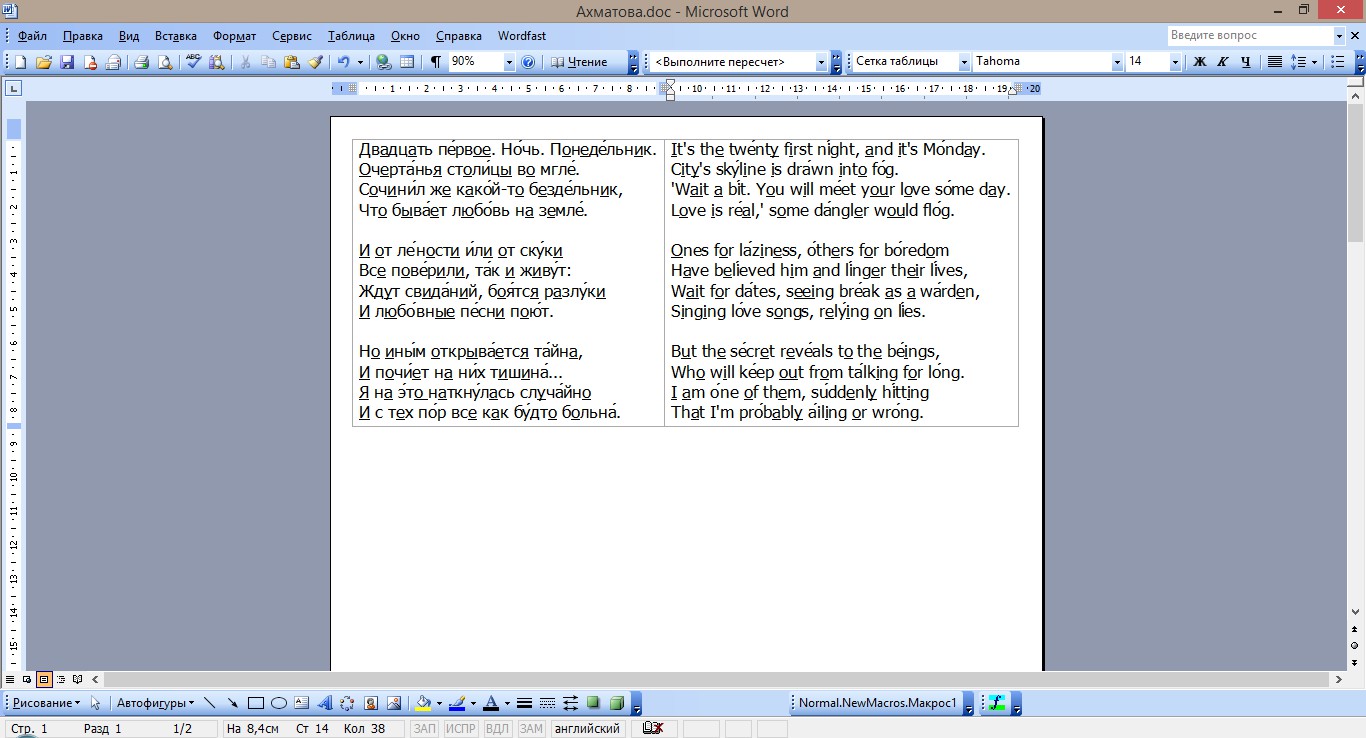The height and width of the screenshot is (738, 1366).
Task: Activate the Format Painter brush
Action: tap(316, 62)
